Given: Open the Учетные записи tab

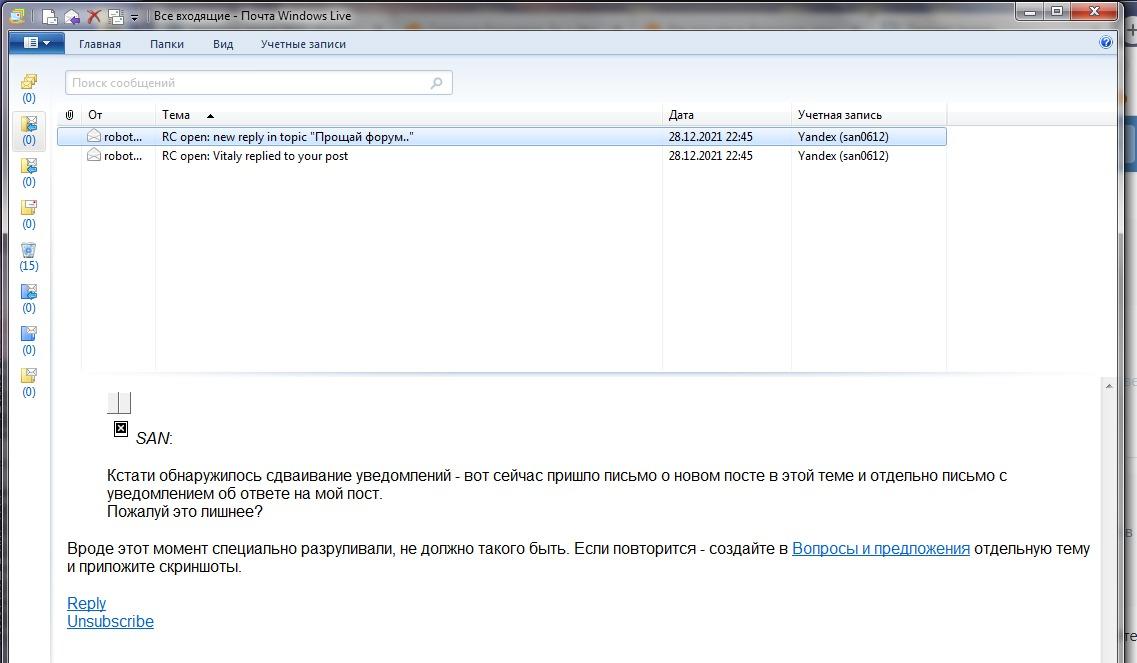Looking at the screenshot, I should click(x=303, y=44).
